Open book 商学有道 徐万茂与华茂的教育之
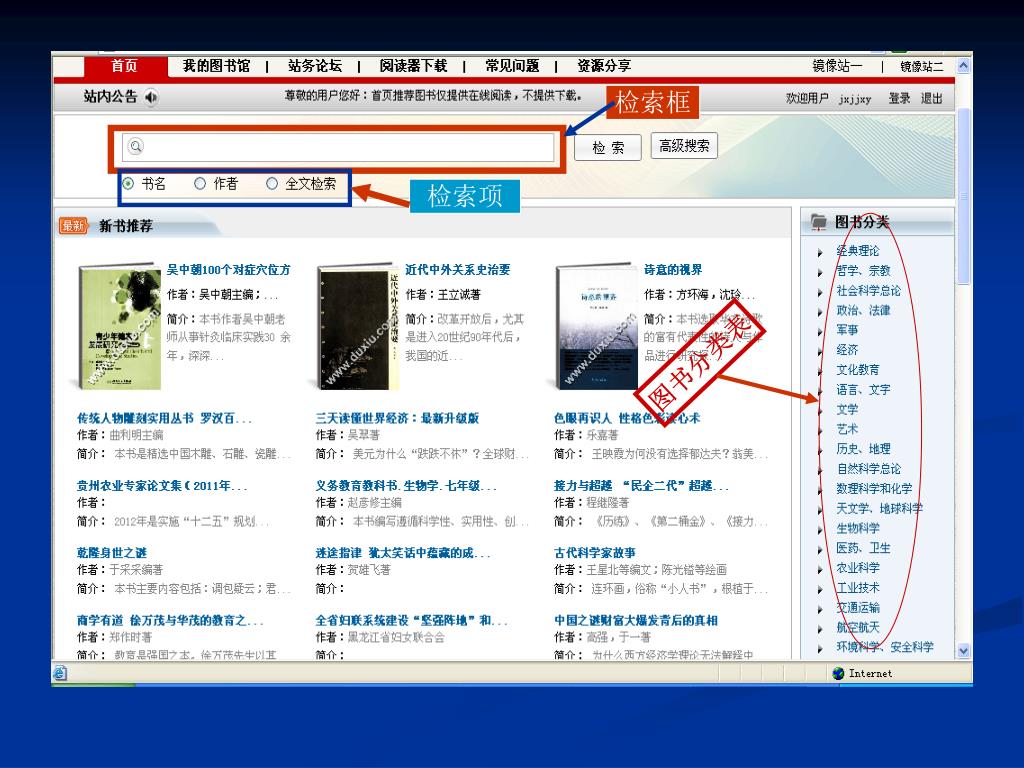Image resolution: width=1024 pixels, height=768 pixels. pyautogui.click(x=170, y=620)
